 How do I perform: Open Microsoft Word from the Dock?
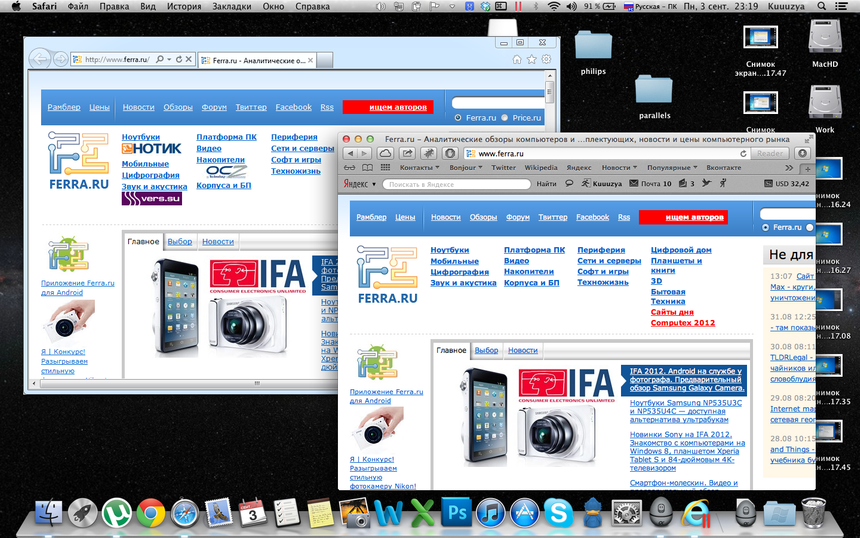pos(388,513)
